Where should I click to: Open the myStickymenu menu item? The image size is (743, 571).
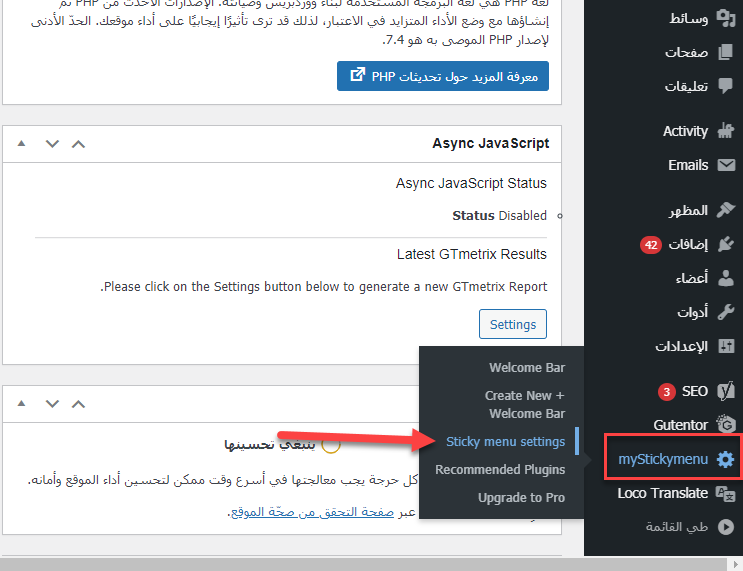[663, 459]
